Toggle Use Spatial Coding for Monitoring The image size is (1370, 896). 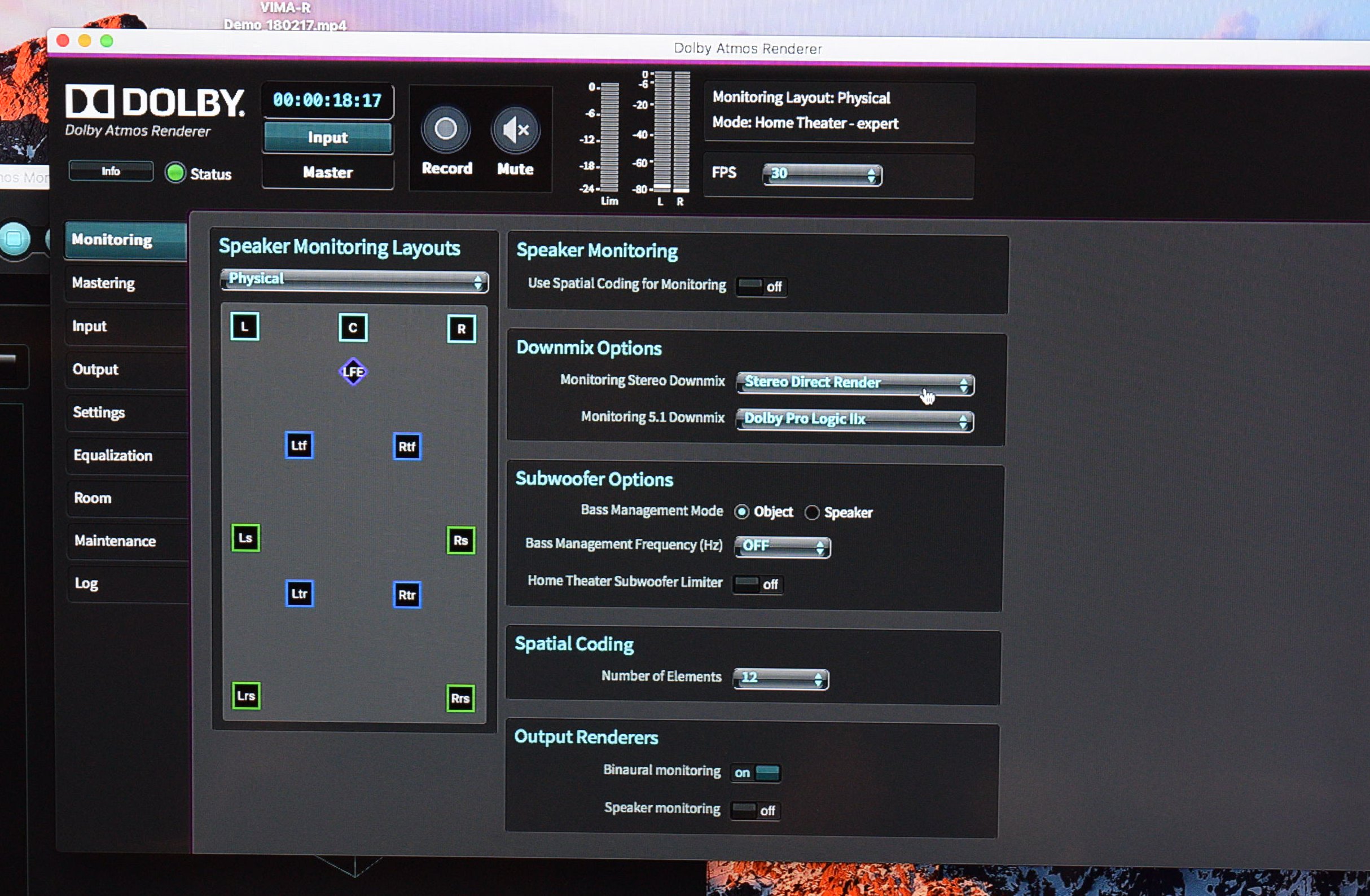(x=761, y=287)
